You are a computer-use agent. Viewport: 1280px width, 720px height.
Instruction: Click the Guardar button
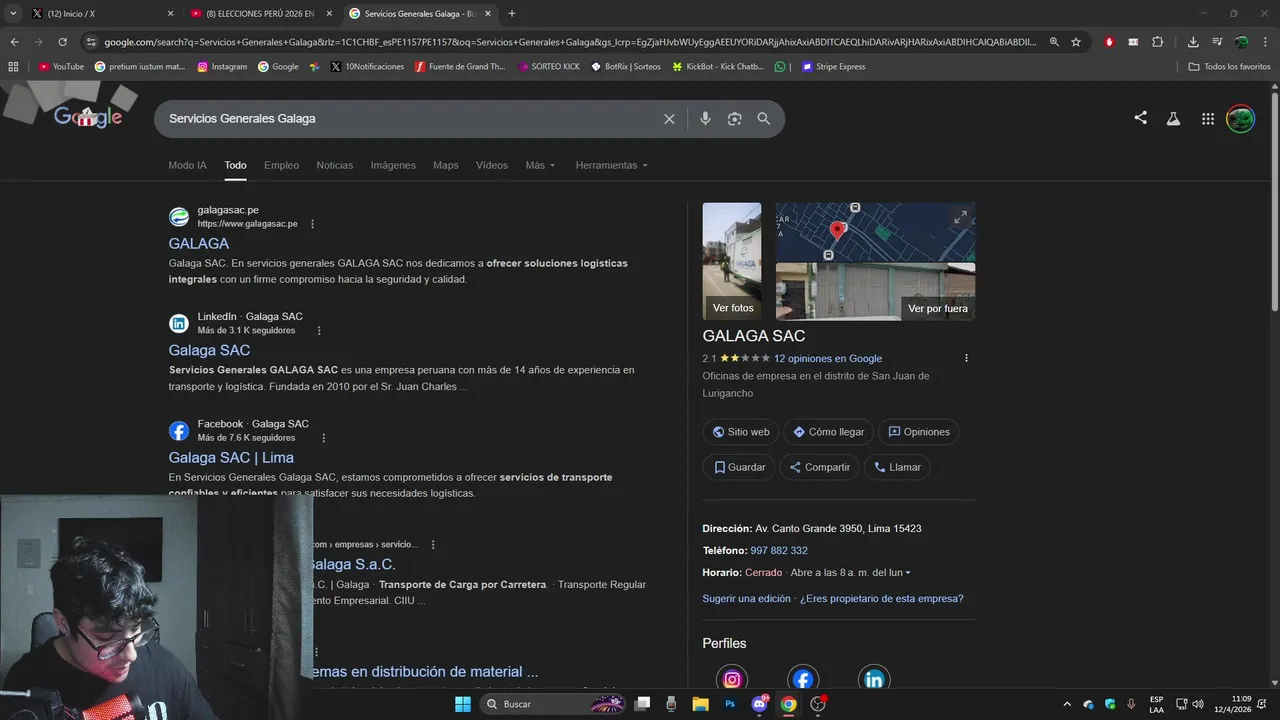[739, 467]
